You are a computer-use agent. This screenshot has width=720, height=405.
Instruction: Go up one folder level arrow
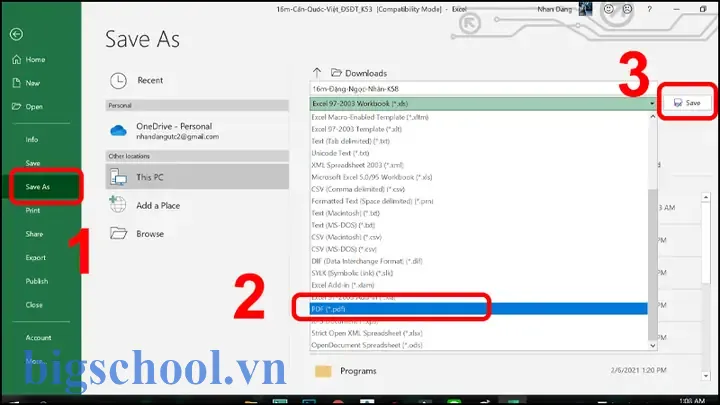317,73
